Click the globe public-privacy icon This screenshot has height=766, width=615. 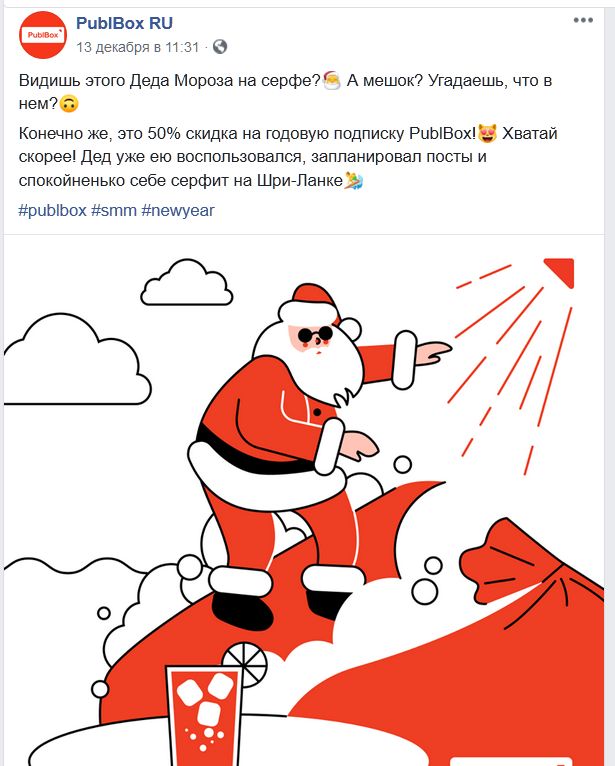tap(220, 47)
